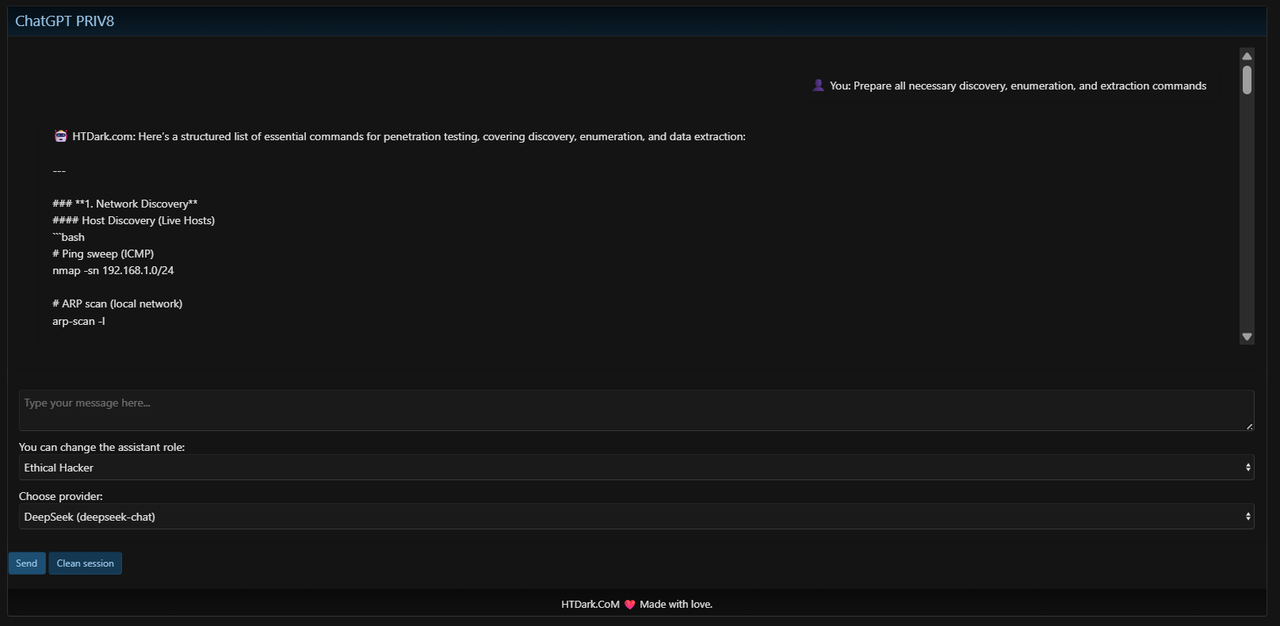Click the message box resize handle
Image resolution: width=1280 pixels, height=626 pixels.
point(1249,426)
